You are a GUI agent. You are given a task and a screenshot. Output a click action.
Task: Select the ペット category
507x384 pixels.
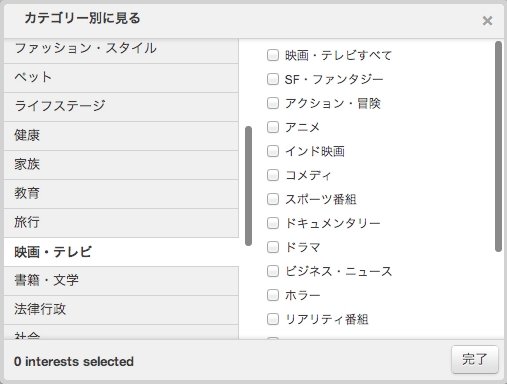[x=121, y=78]
